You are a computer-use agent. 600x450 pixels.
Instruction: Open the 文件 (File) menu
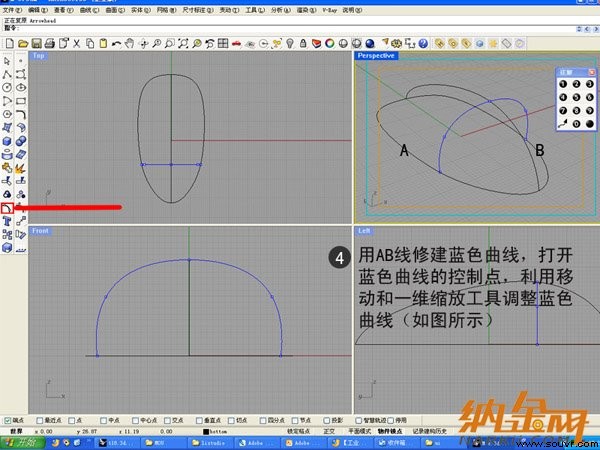pyautogui.click(x=12, y=10)
